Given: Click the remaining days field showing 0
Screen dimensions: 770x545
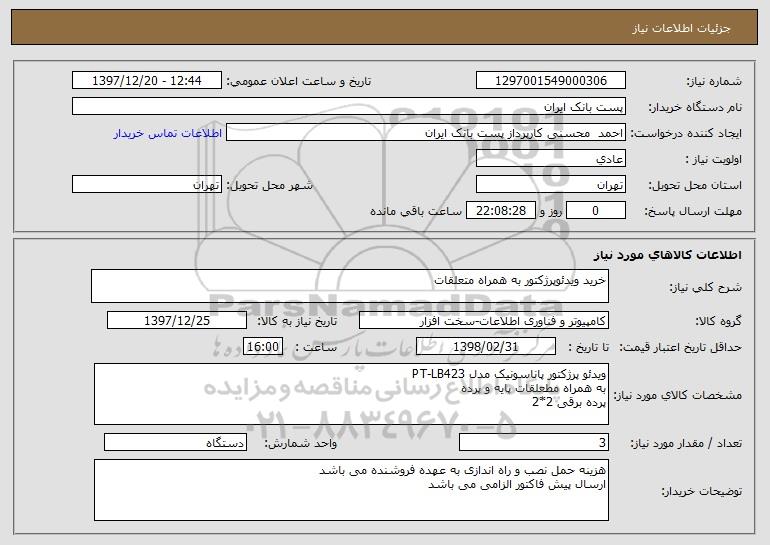Looking at the screenshot, I should [596, 211].
